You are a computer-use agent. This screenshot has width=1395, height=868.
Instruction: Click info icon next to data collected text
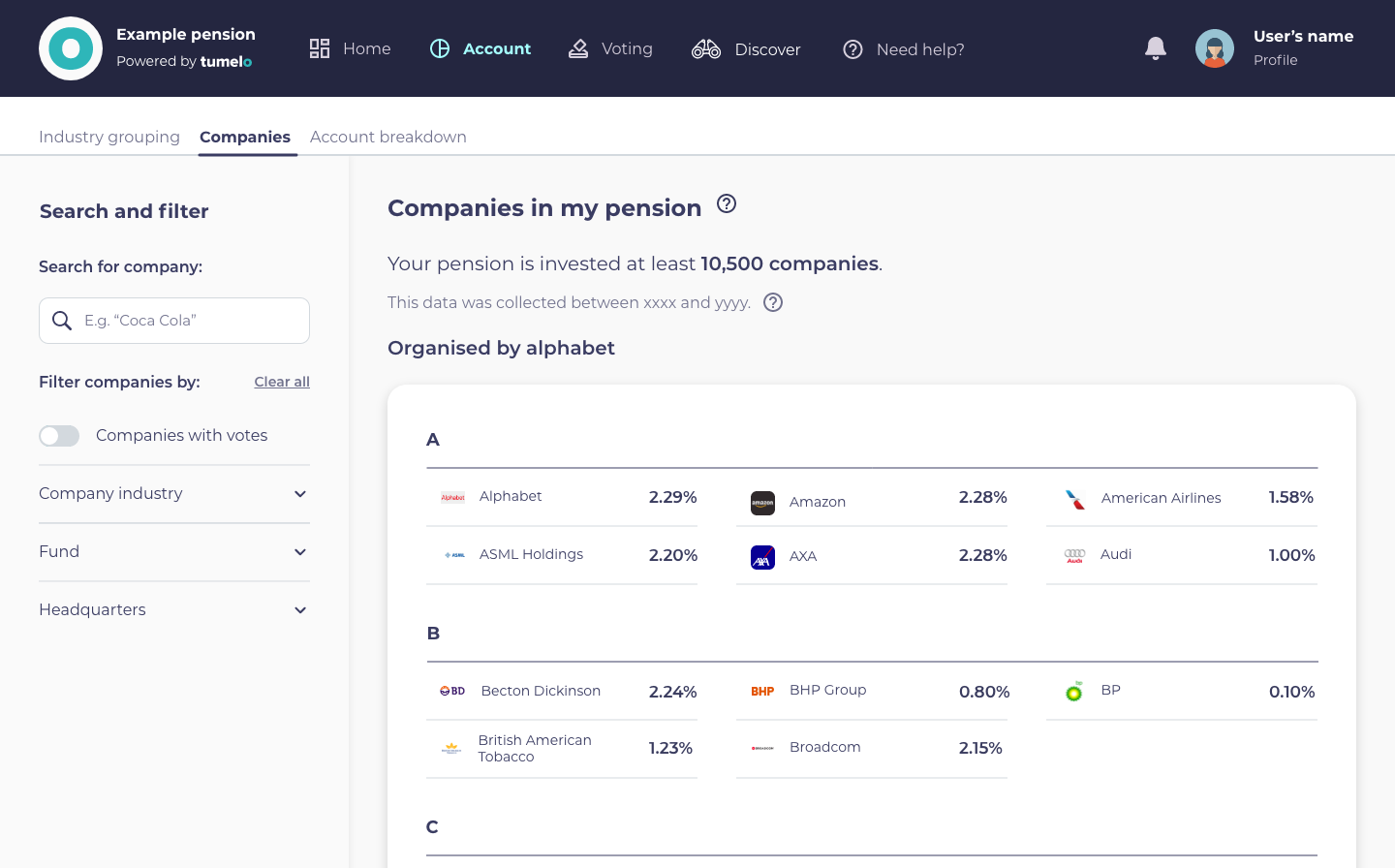773,302
